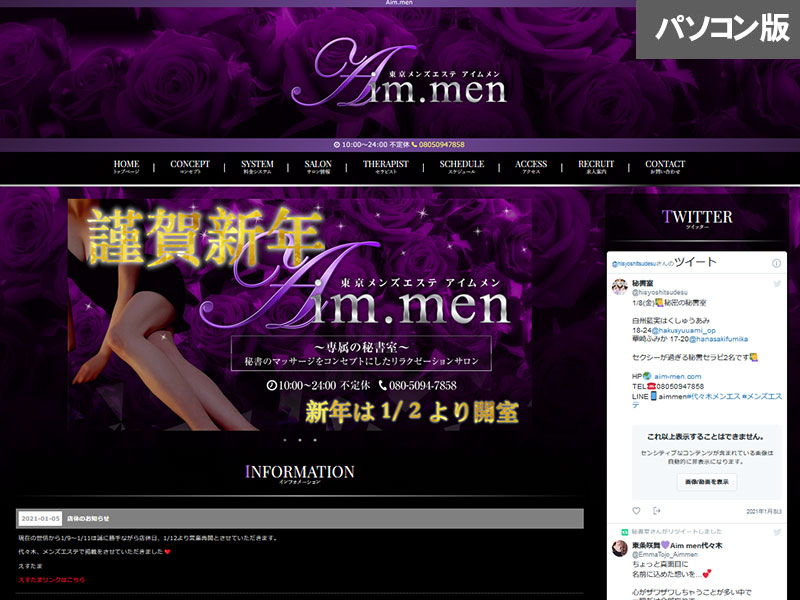Click the Twitter widget info icon

pyautogui.click(x=776, y=263)
